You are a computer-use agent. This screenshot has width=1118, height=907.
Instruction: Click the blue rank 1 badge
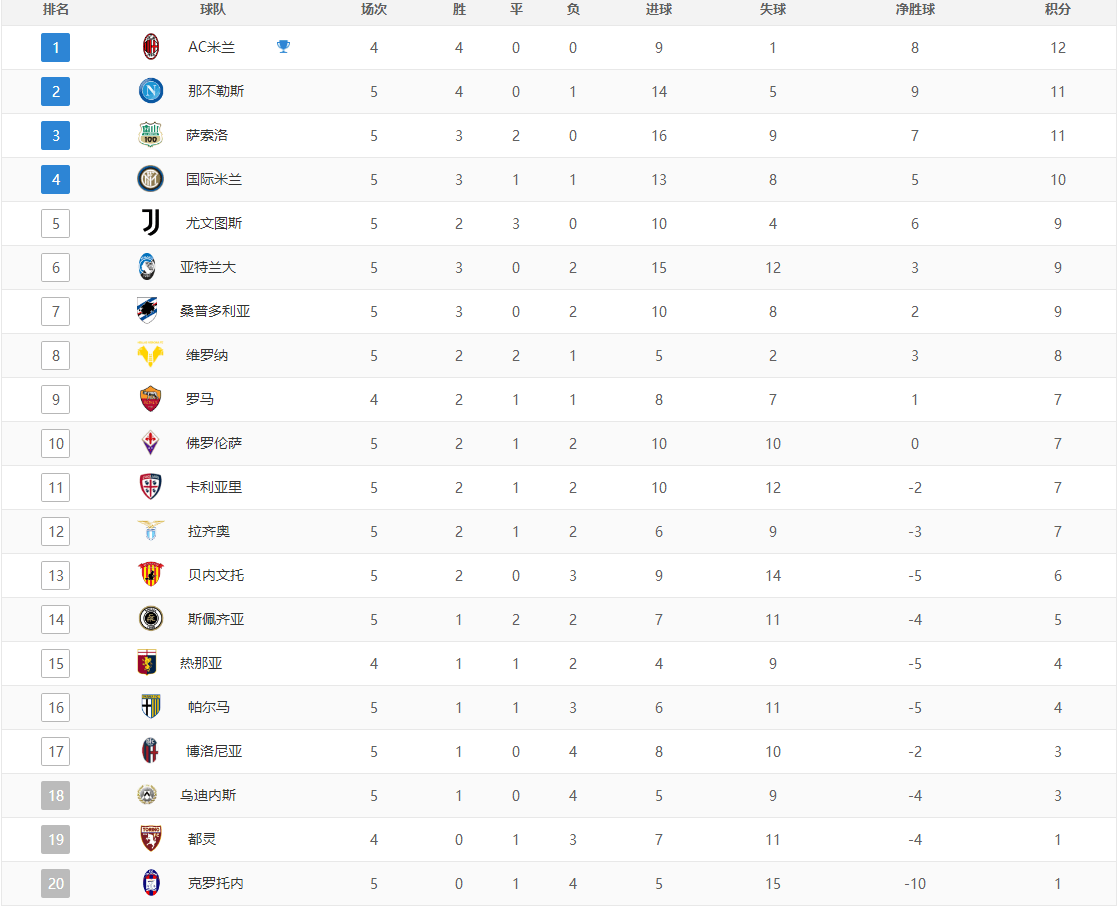56,47
